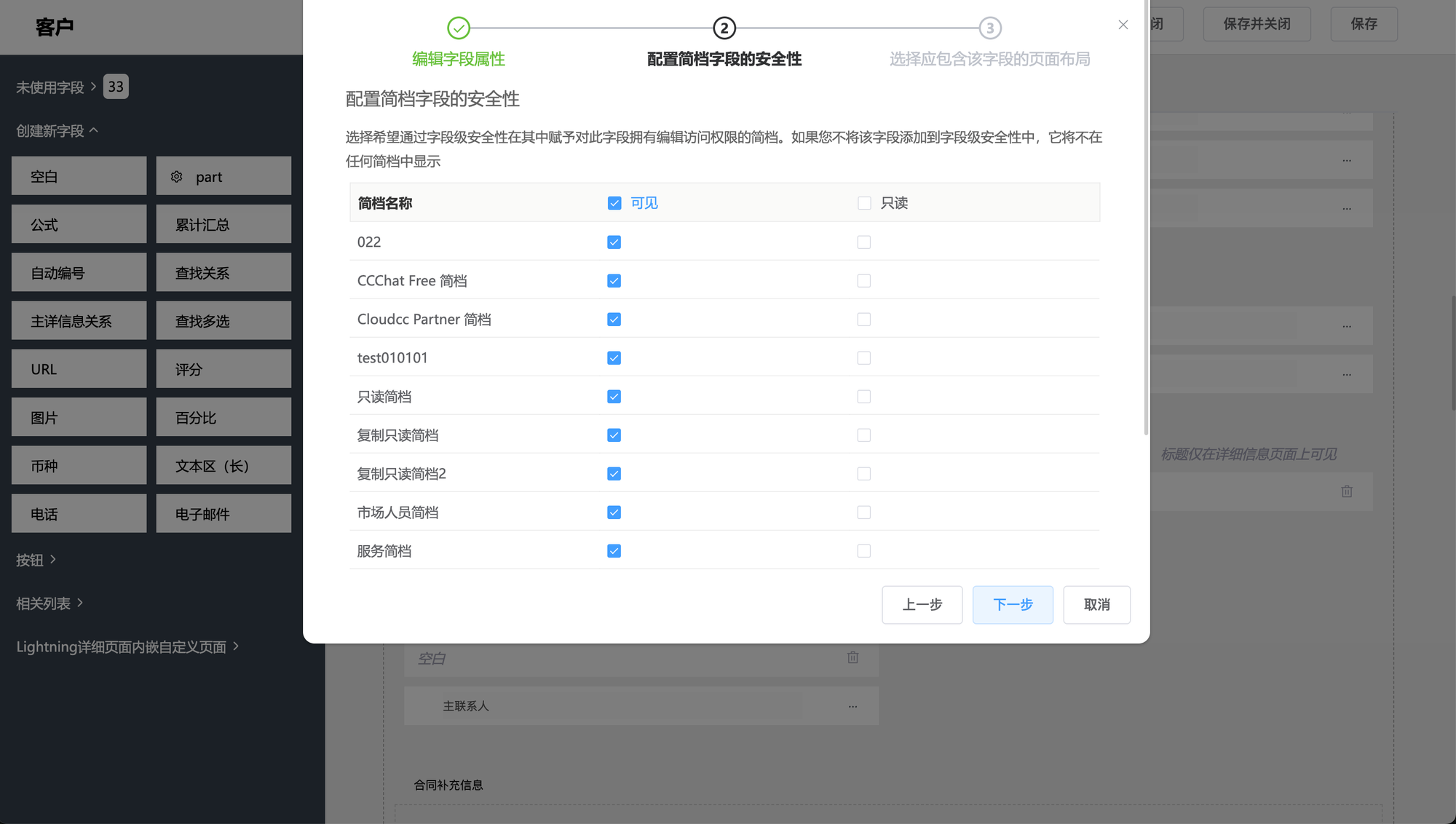
Task: Click trash icon beside the 空白 placeholder row
Action: 852,658
